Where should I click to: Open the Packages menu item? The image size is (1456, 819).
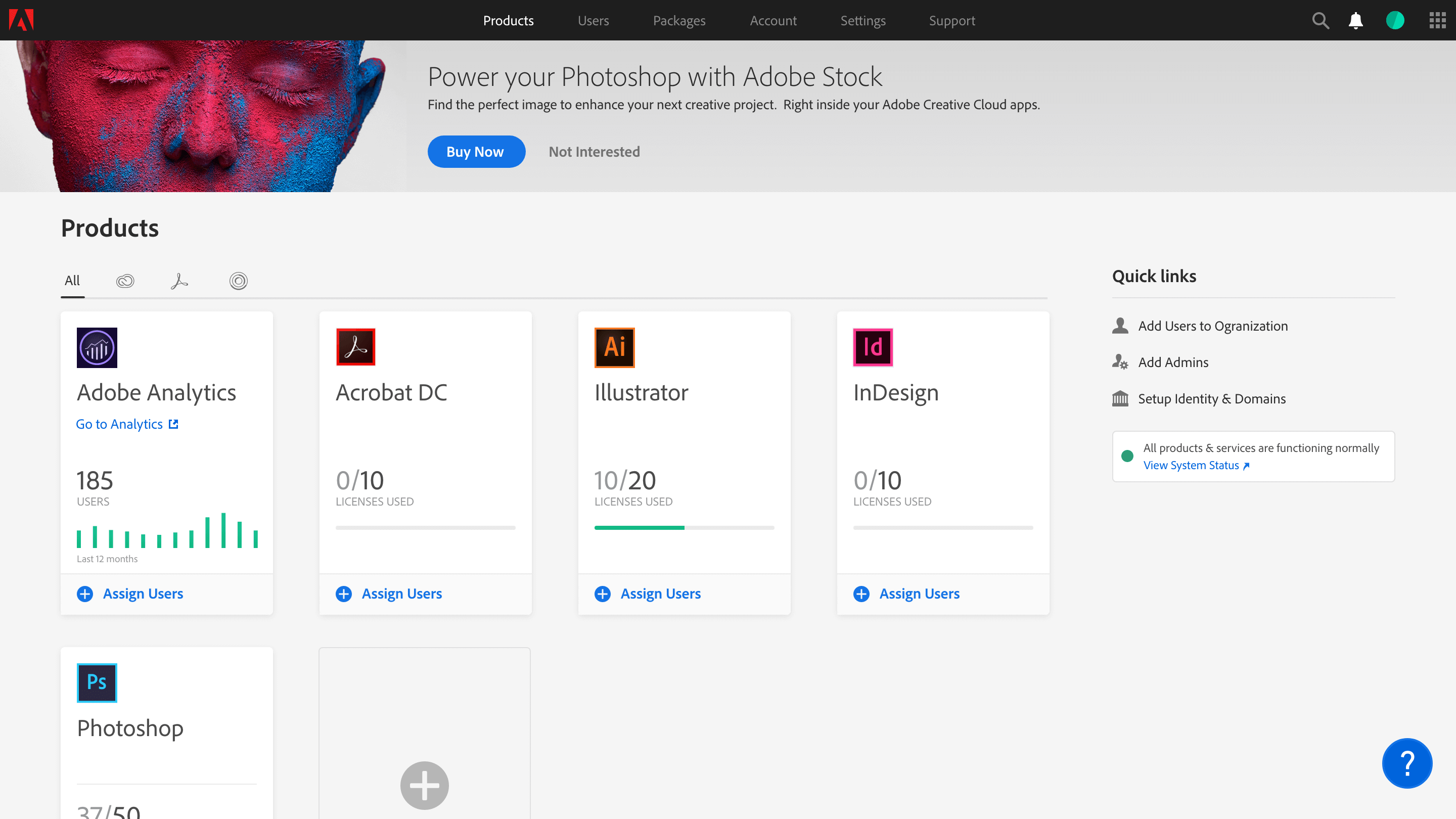[x=679, y=21]
